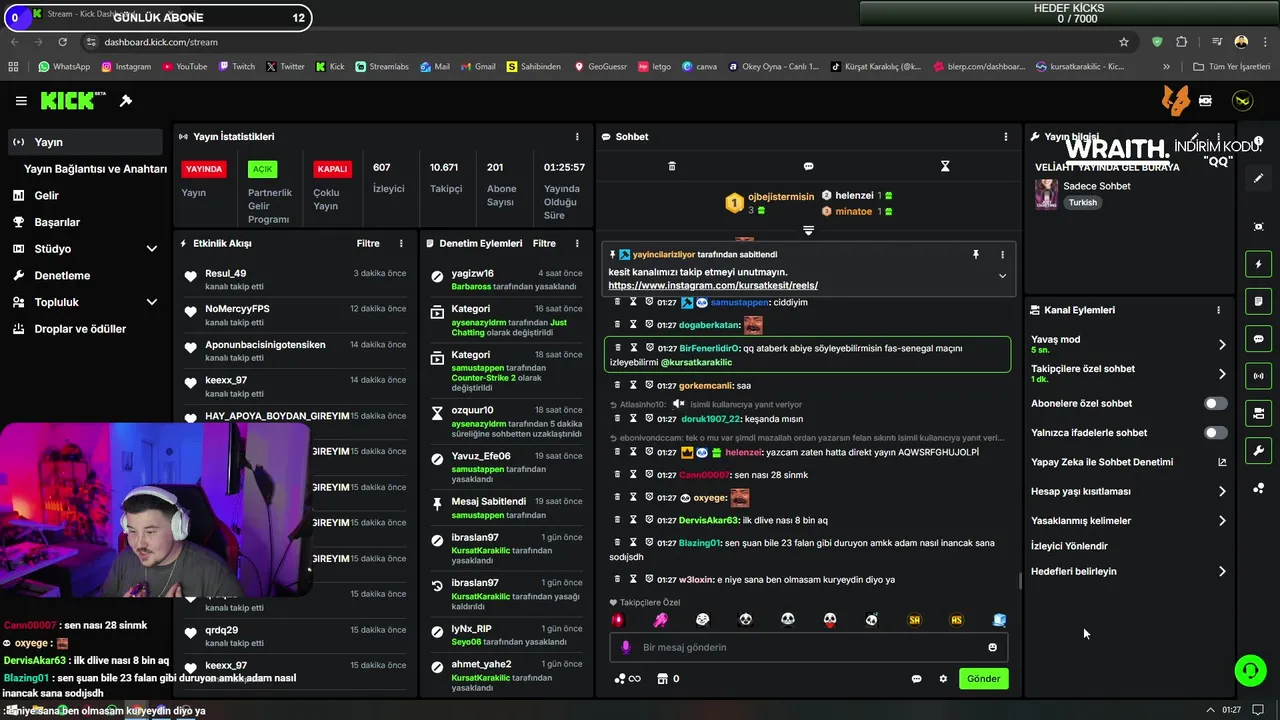Open the hamburger menu next to Kick logo
The image size is (1280, 720).
(x=21, y=101)
